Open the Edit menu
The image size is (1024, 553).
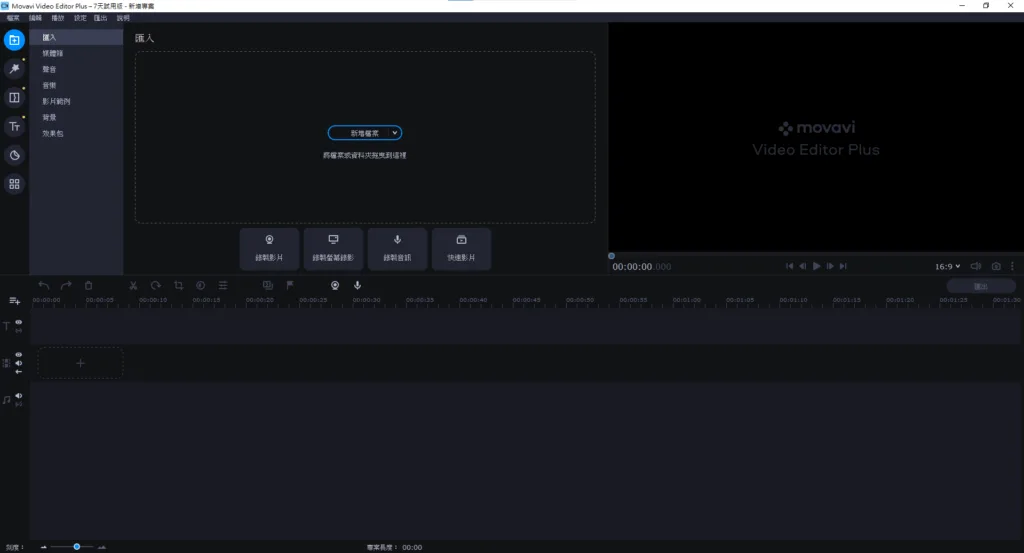tap(35, 18)
